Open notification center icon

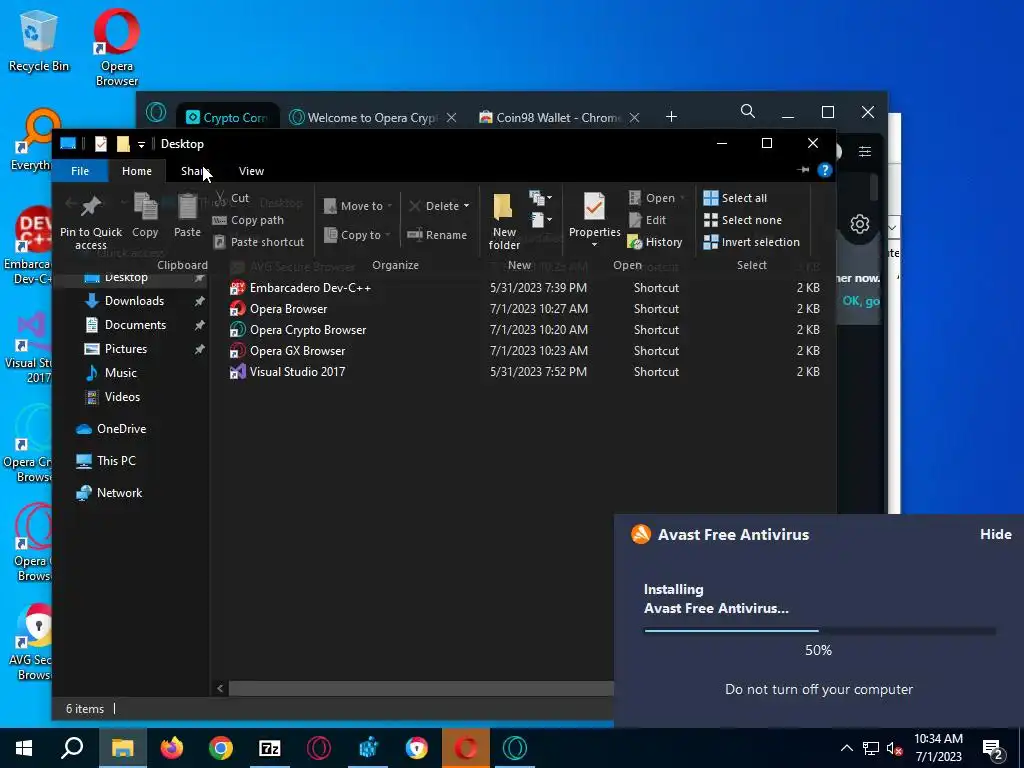click(993, 748)
